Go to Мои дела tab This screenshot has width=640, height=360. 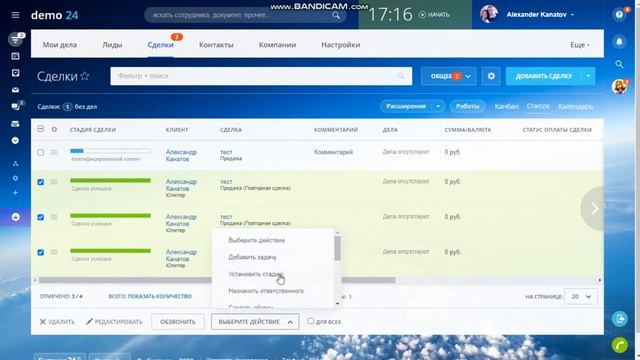[x=60, y=45]
